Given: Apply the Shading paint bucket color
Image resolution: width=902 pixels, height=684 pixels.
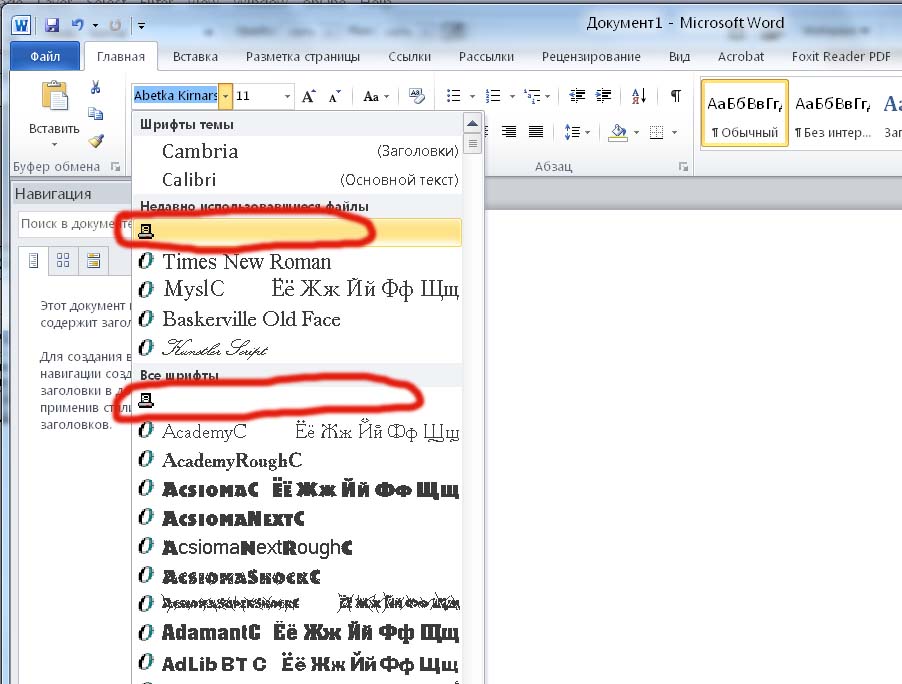Looking at the screenshot, I should click(x=618, y=132).
